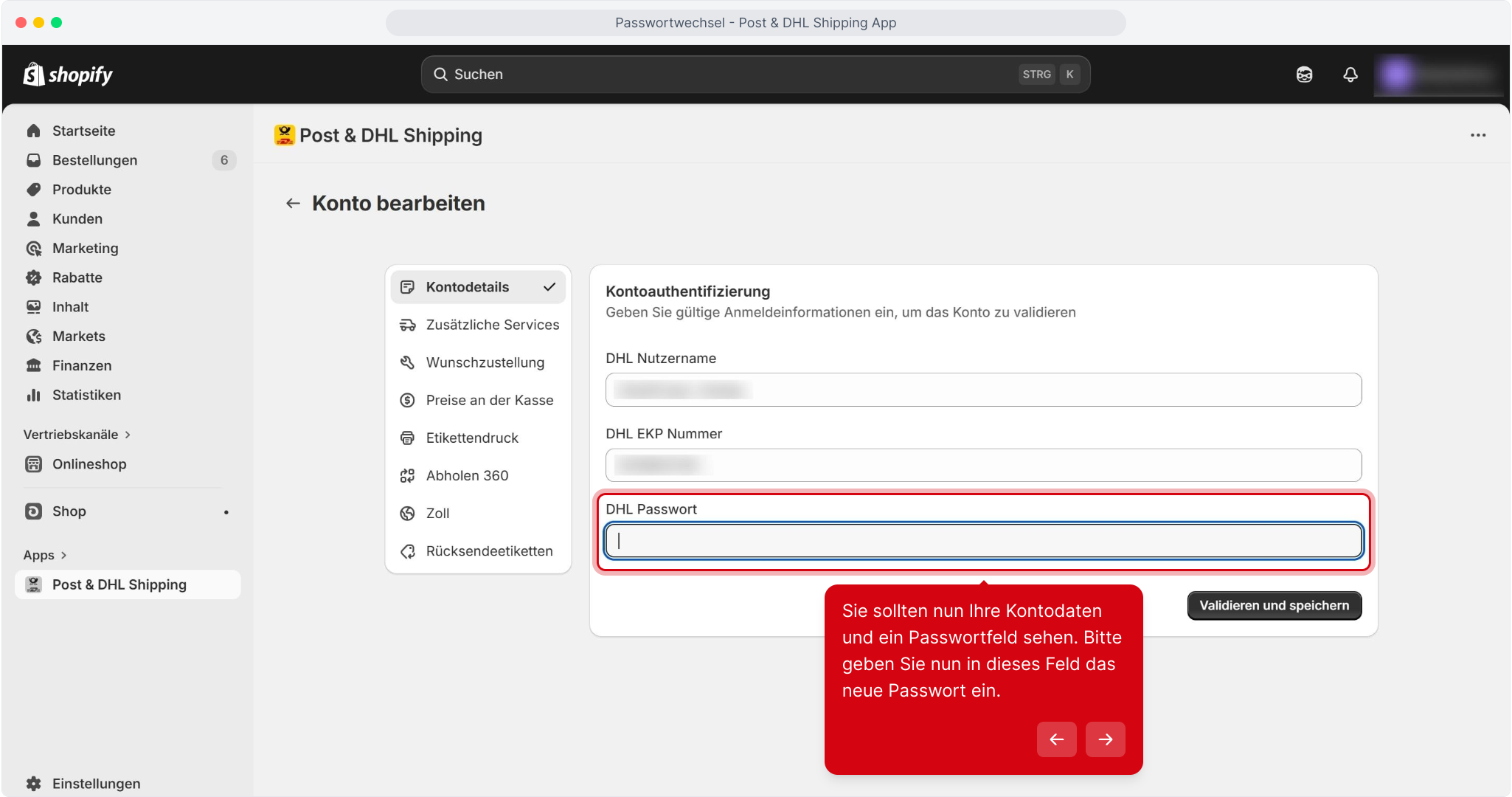Click the Rabatte discount icon

(x=34, y=277)
